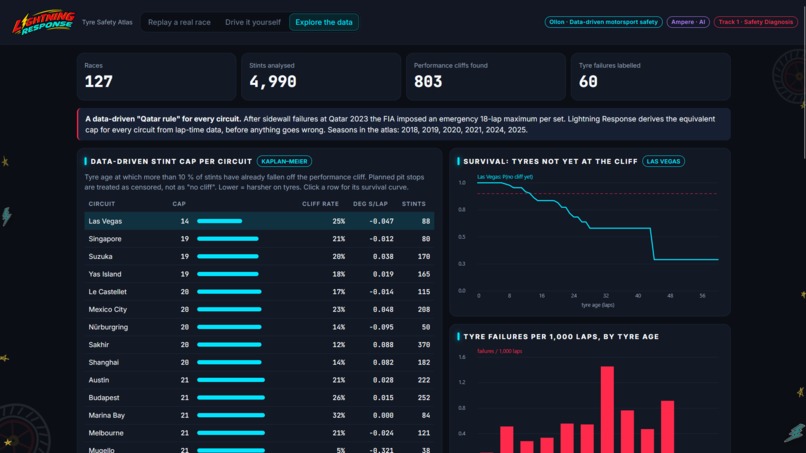The width and height of the screenshot is (806, 453).
Task: Click the failures / 1,000 laps legend
Action: (x=500, y=351)
